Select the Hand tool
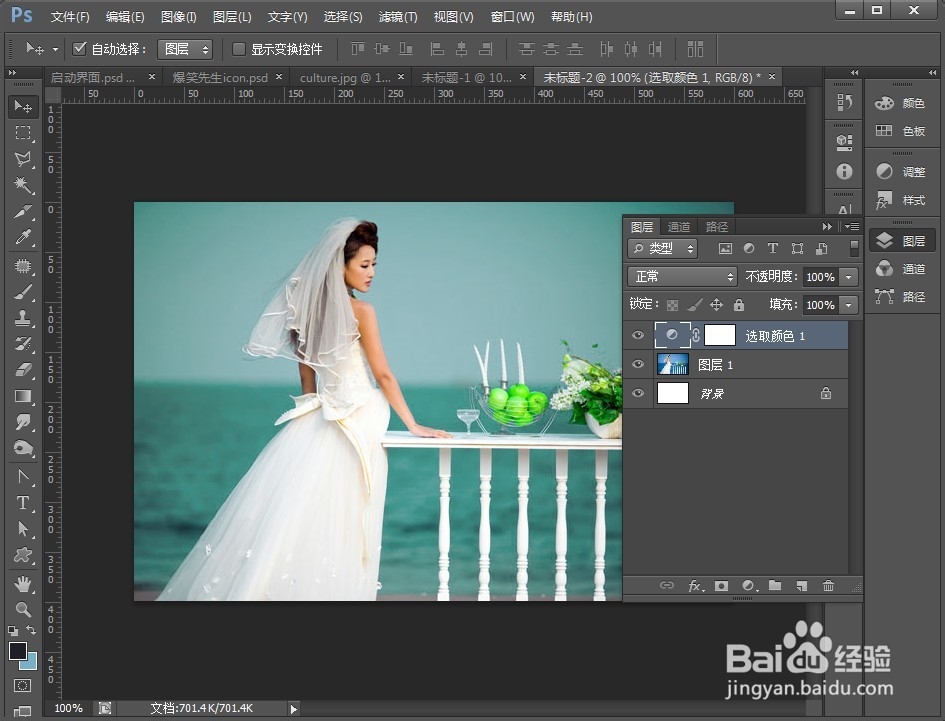 (23, 584)
